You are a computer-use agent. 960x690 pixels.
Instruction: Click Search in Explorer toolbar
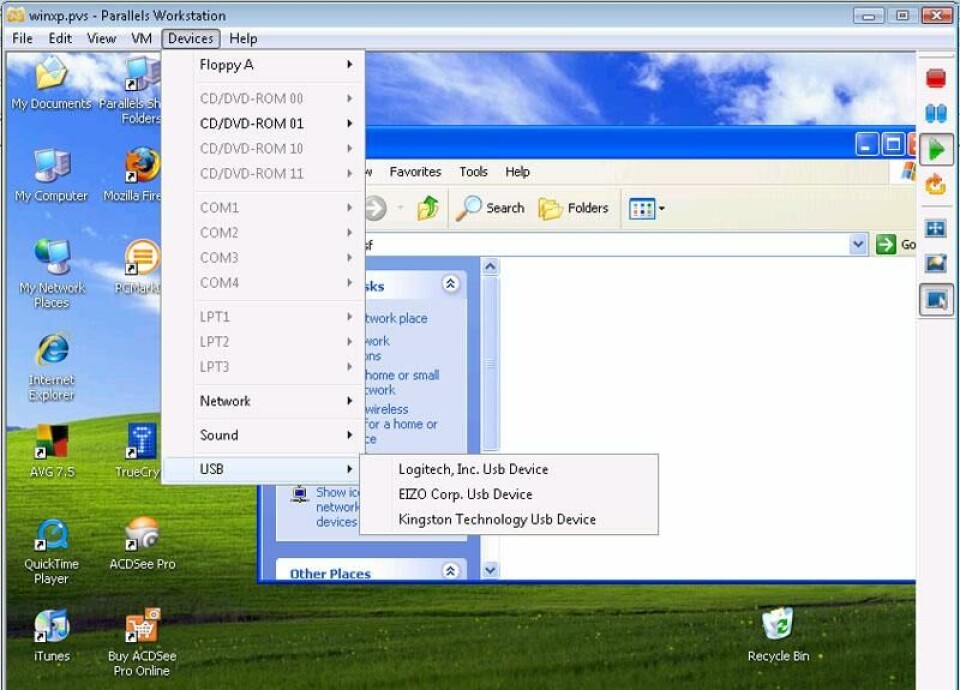(490, 208)
